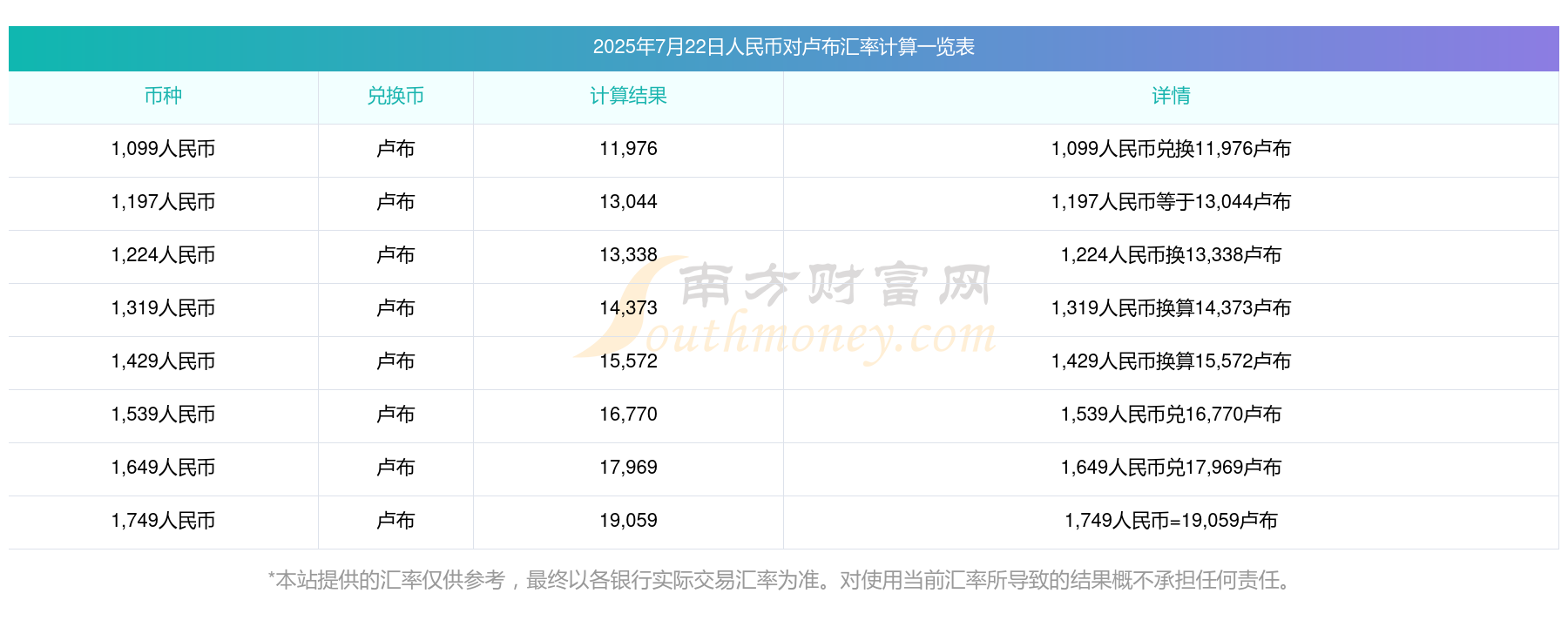
Task: Click 卢布 in the 1,197人民币 row
Action: (x=395, y=202)
